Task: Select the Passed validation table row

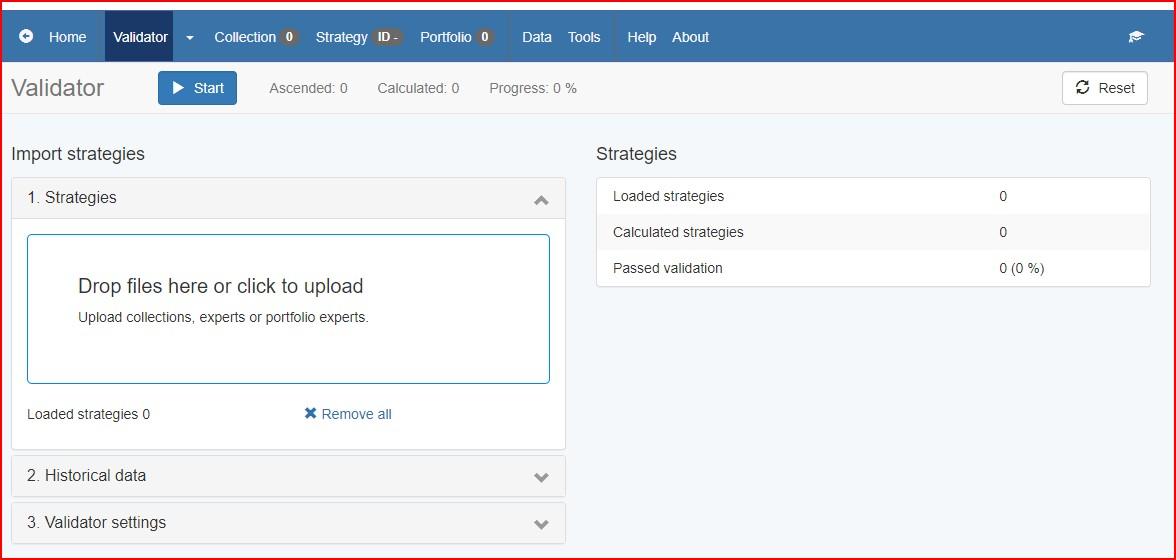Action: [873, 268]
